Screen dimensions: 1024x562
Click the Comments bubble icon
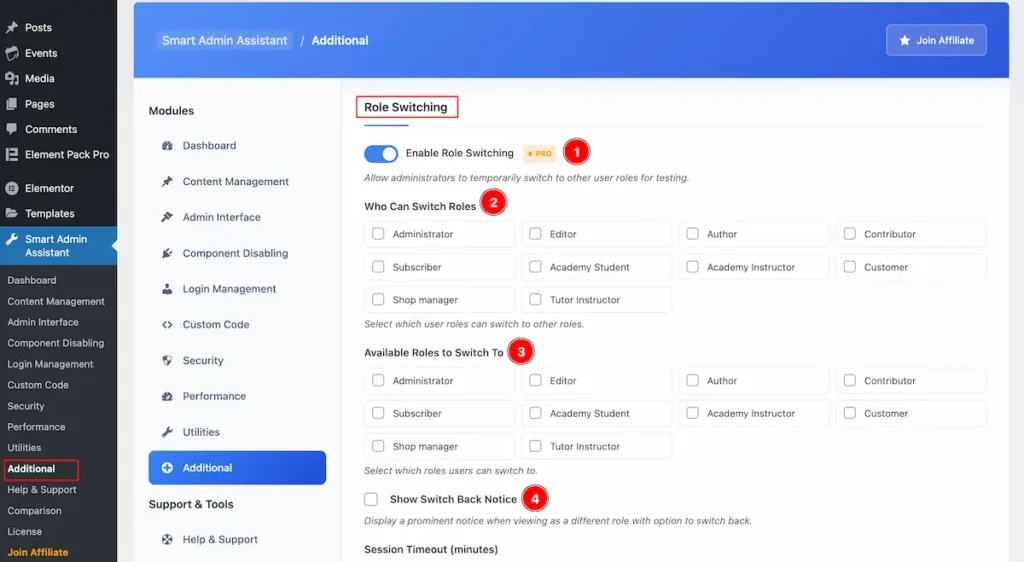pos(12,129)
